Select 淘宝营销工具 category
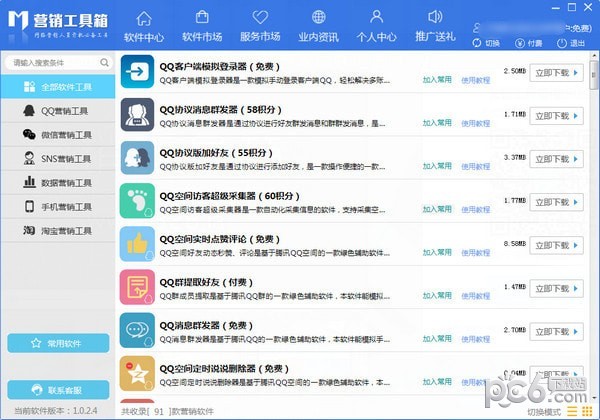This screenshot has width=600, height=420. pyautogui.click(x=58, y=231)
